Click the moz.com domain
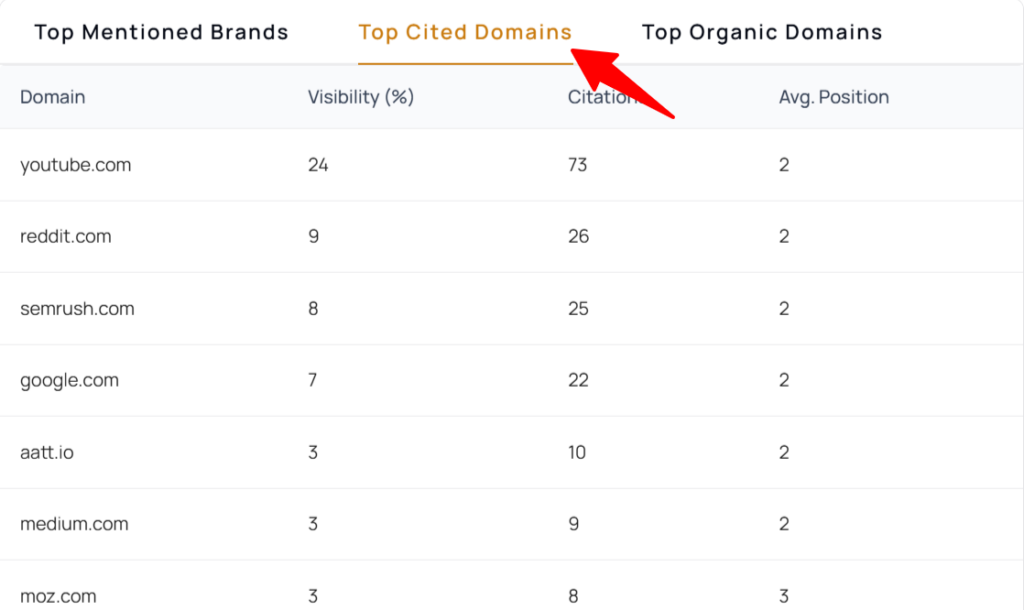The height and width of the screenshot is (610, 1024). click(x=58, y=596)
